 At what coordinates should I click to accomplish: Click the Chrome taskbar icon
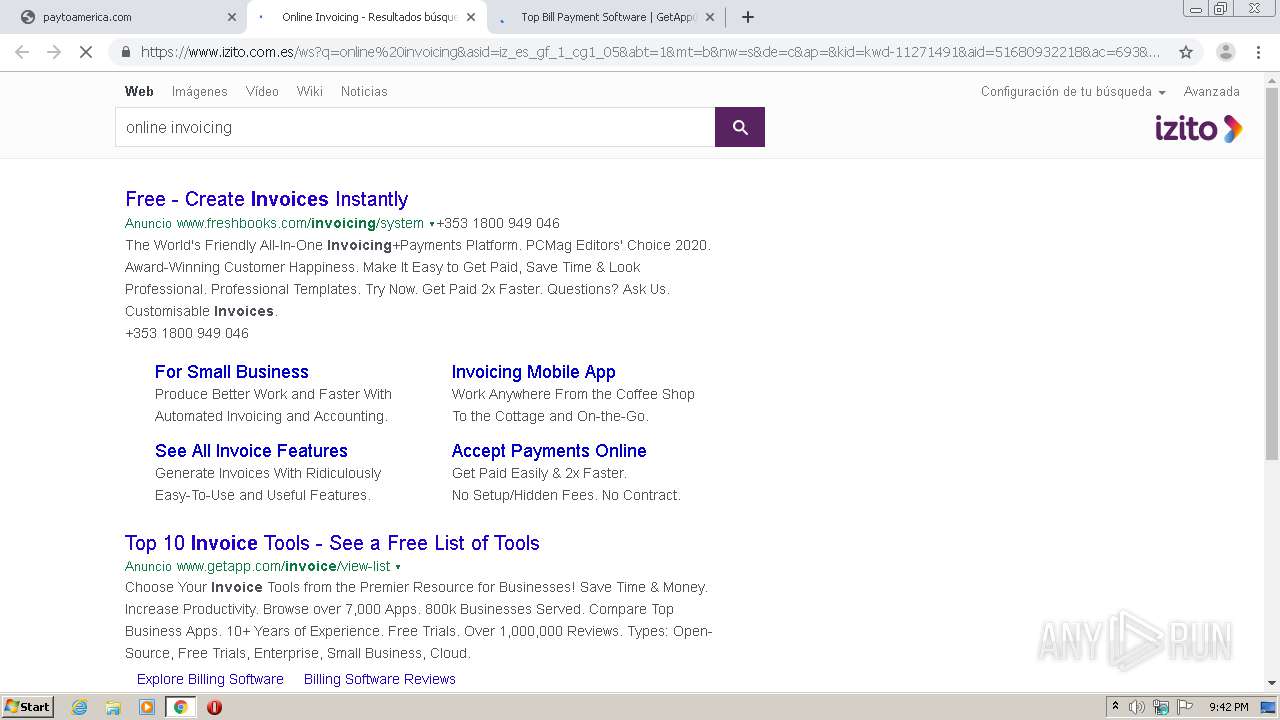point(180,707)
